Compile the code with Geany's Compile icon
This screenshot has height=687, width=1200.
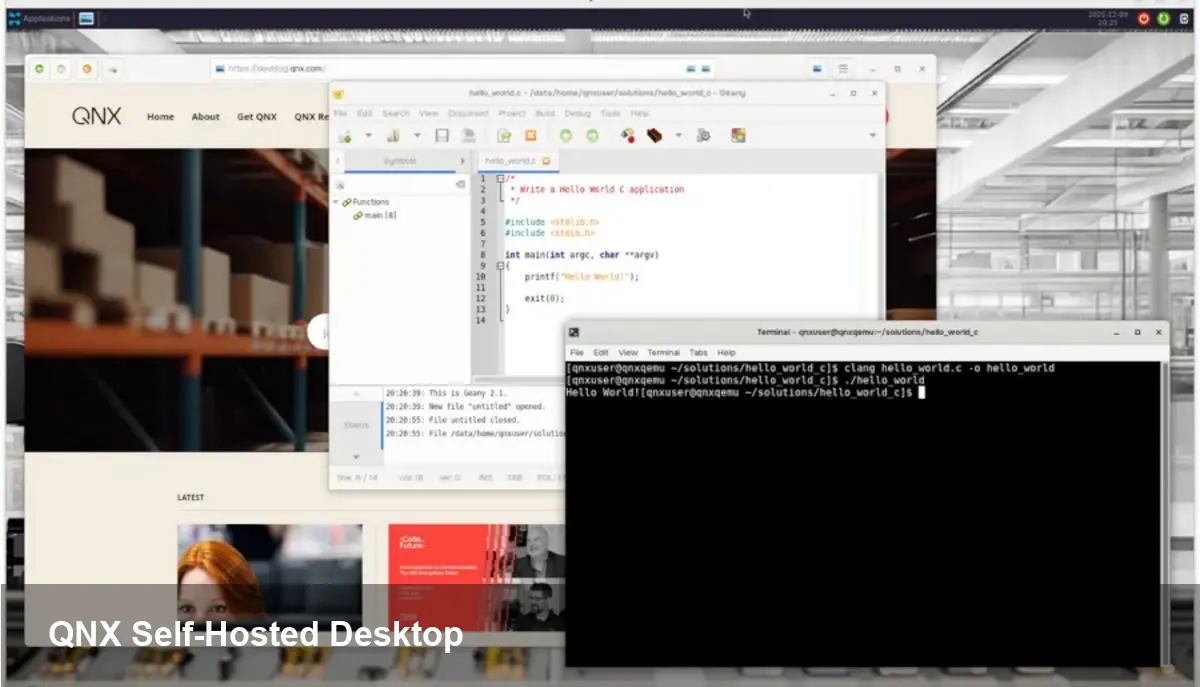[x=628, y=134]
